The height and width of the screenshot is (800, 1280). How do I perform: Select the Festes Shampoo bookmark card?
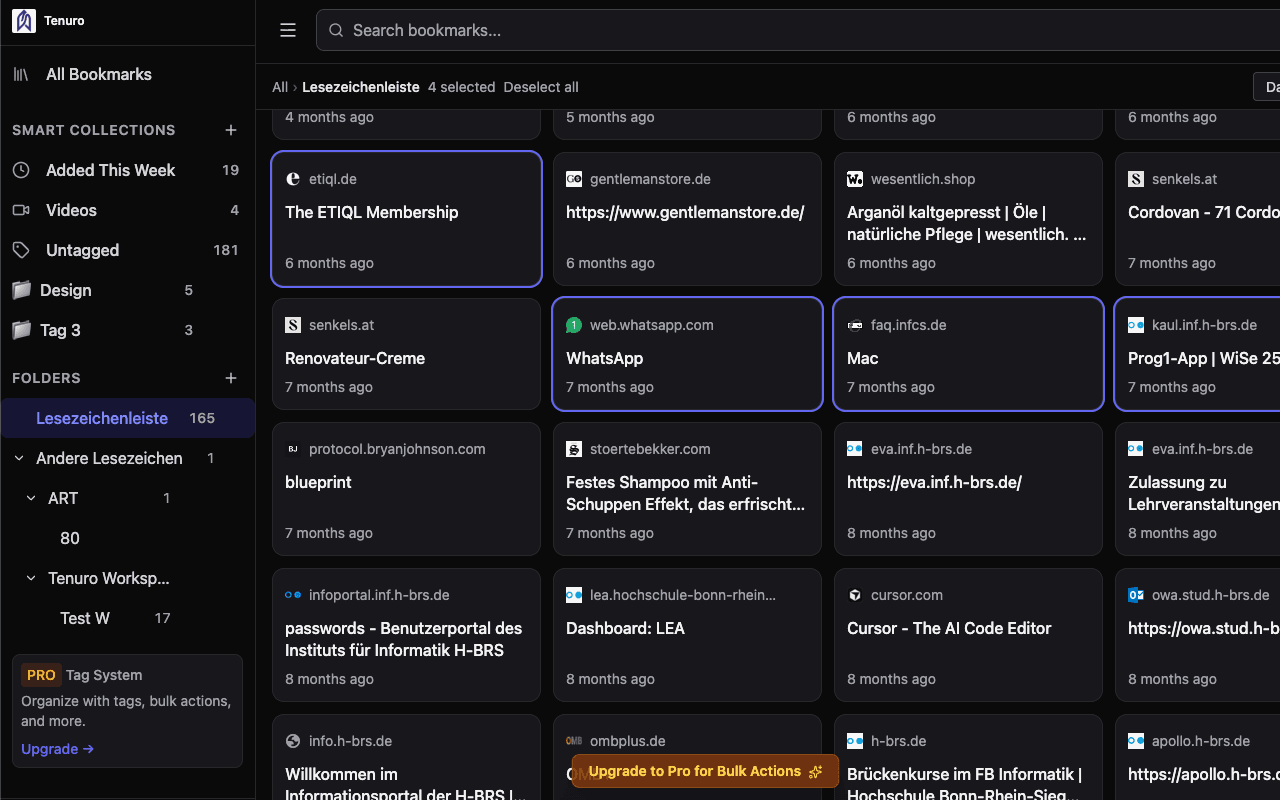687,489
